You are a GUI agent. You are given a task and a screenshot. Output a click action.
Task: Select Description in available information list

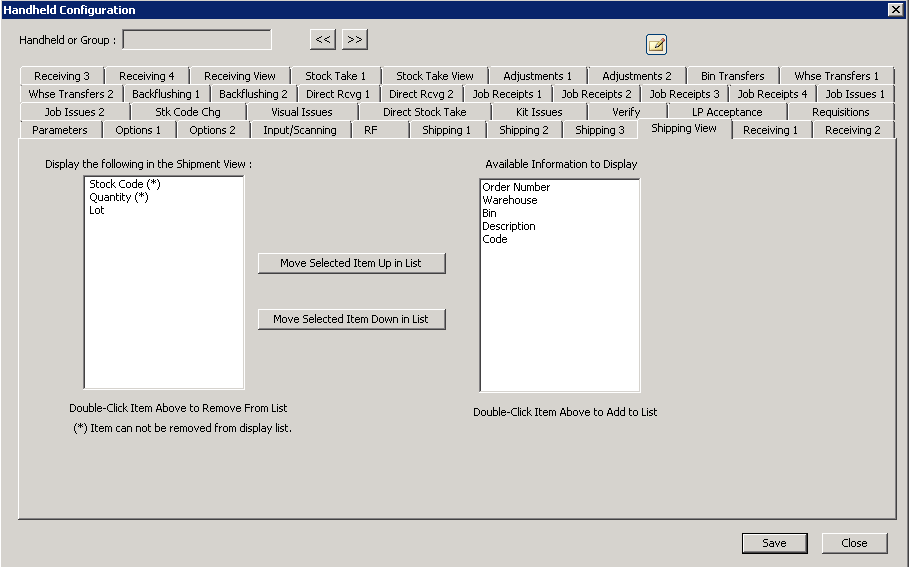click(508, 227)
